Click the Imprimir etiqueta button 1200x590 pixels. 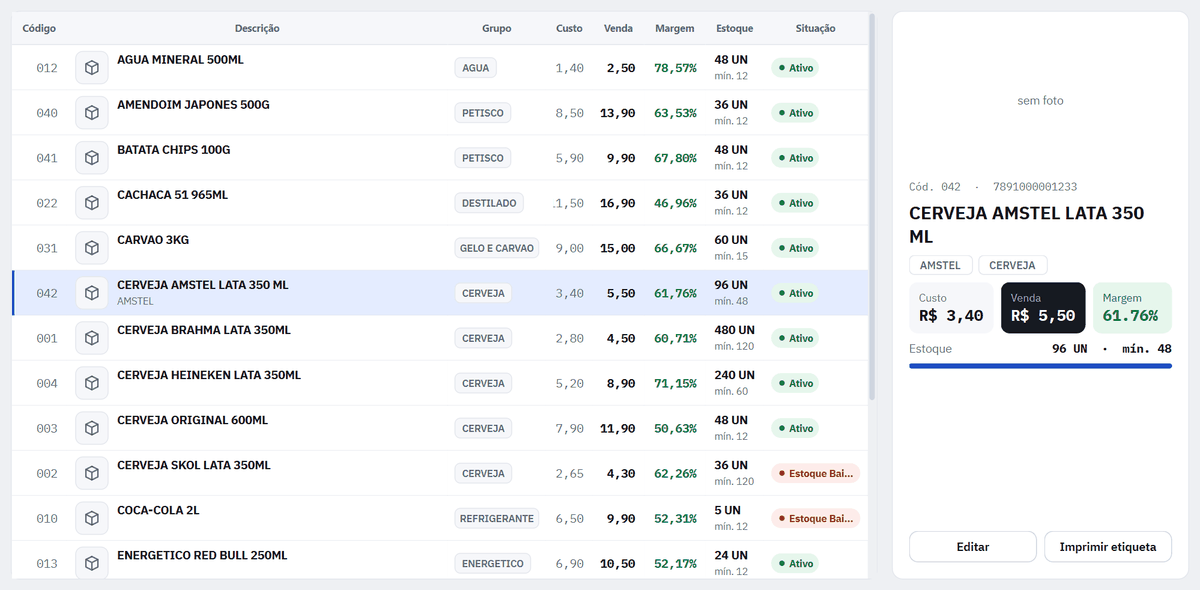[x=1108, y=547]
